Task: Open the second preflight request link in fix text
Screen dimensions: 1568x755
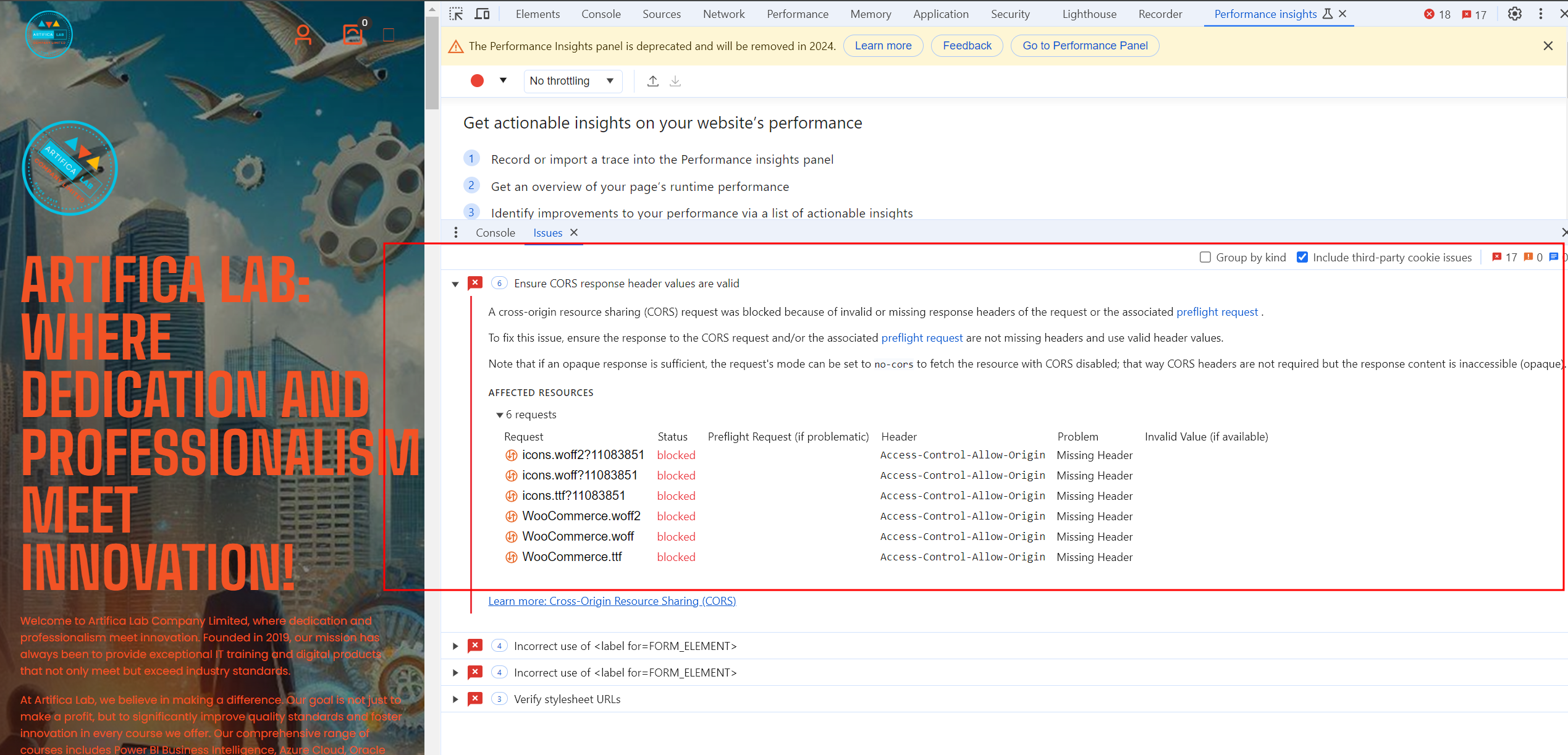Action: point(922,338)
